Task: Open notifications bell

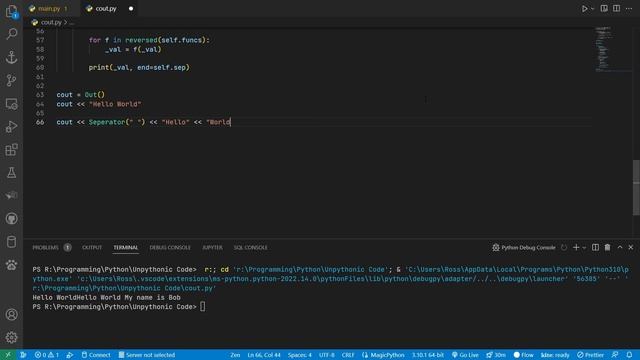Action: pos(629,355)
